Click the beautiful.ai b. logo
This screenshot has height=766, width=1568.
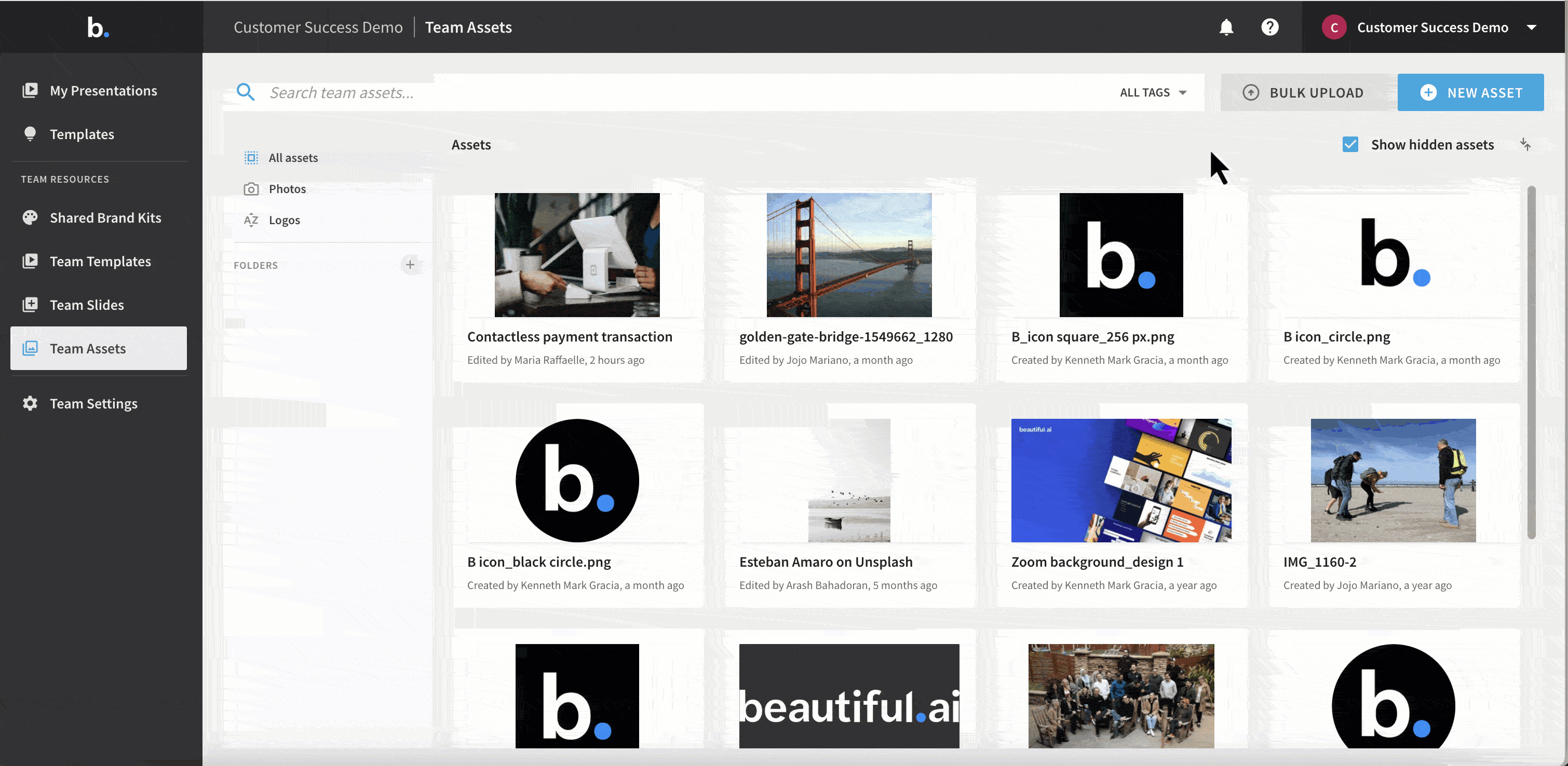(x=98, y=28)
